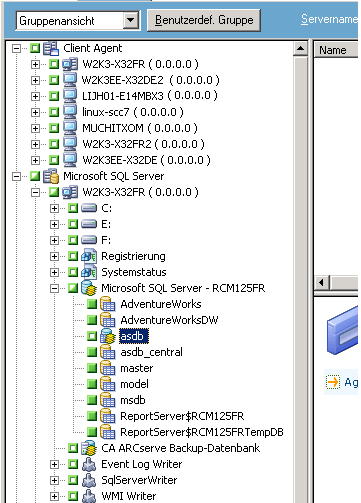361x503 pixels.
Task: Click the horizontal scroll left arrow
Action: 321,283
